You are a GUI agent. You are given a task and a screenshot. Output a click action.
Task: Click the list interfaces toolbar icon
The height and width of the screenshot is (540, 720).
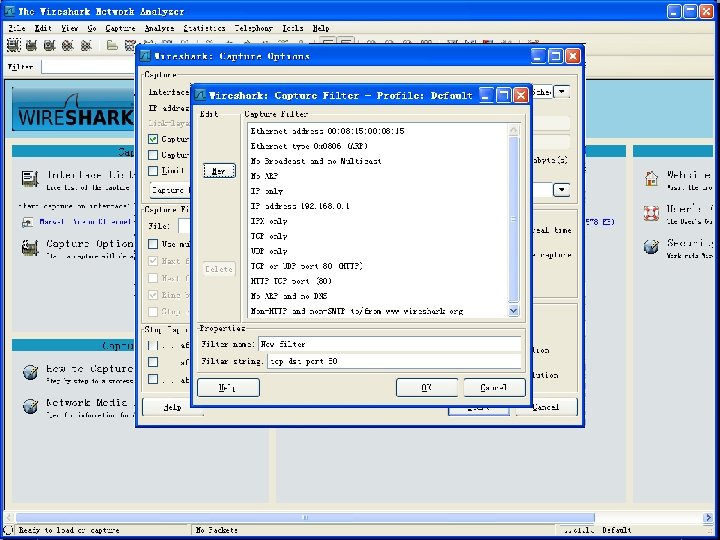[x=14, y=45]
